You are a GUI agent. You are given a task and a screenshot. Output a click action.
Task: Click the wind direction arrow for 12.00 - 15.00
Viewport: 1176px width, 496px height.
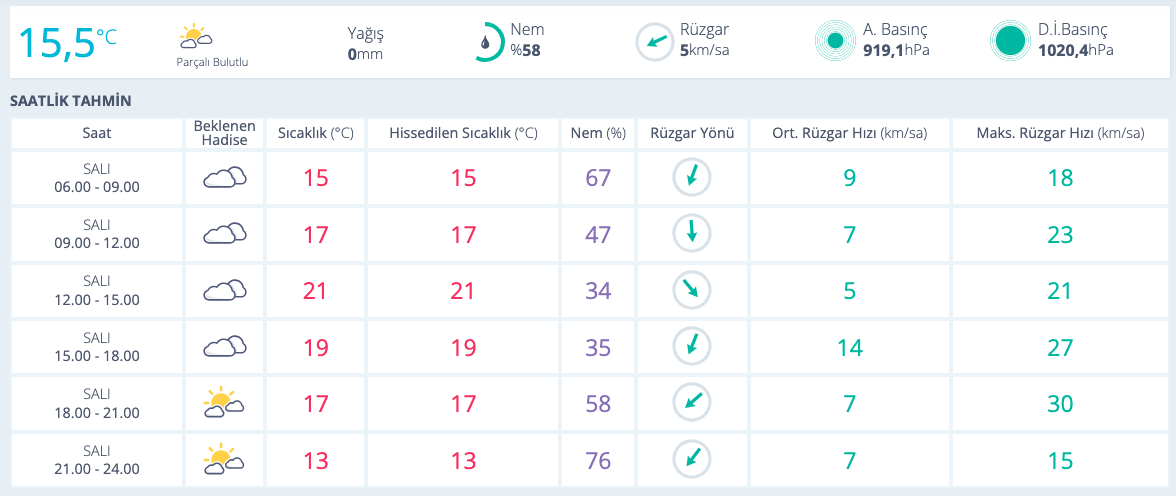(x=691, y=291)
